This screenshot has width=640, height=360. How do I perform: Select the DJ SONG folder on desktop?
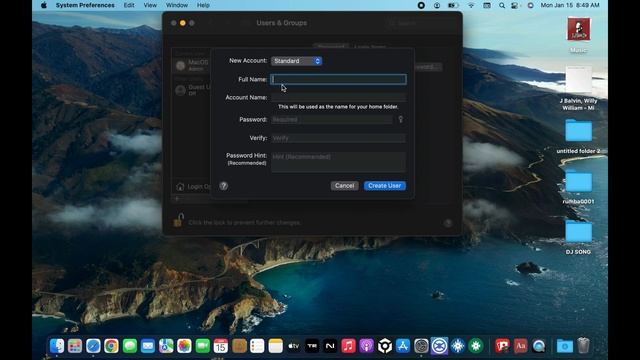(578, 232)
